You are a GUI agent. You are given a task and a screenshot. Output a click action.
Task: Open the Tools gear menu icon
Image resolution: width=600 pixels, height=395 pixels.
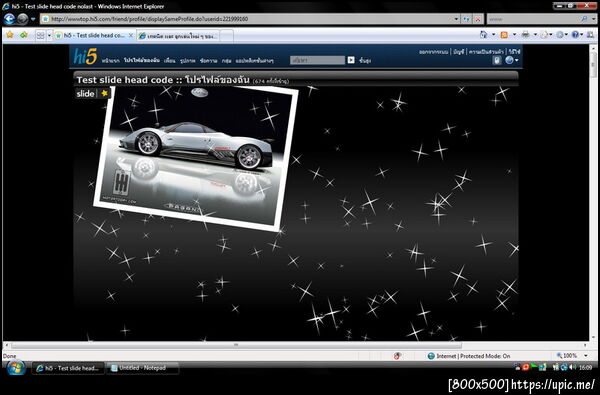point(560,35)
